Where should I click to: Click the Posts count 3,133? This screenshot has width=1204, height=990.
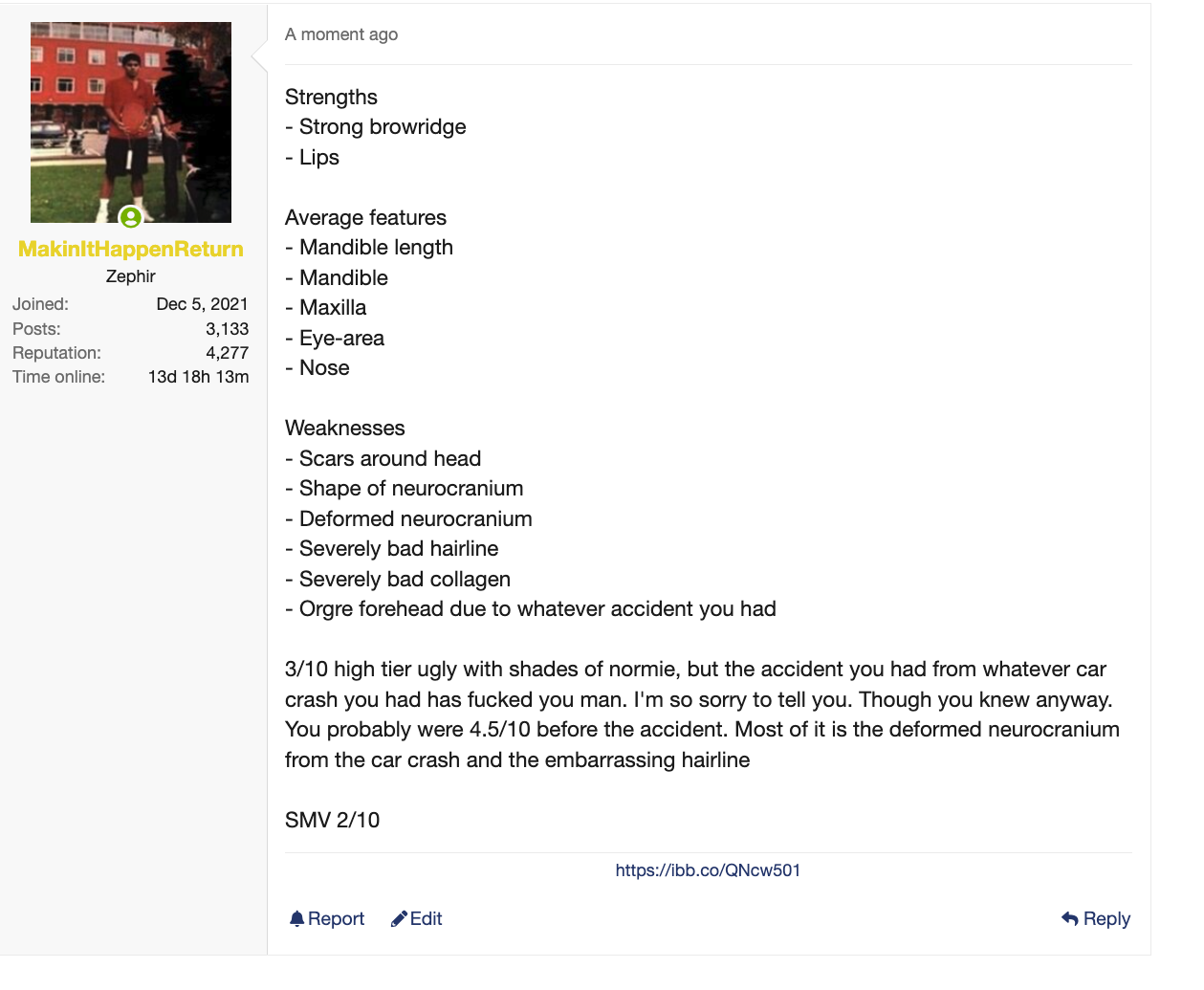[228, 329]
